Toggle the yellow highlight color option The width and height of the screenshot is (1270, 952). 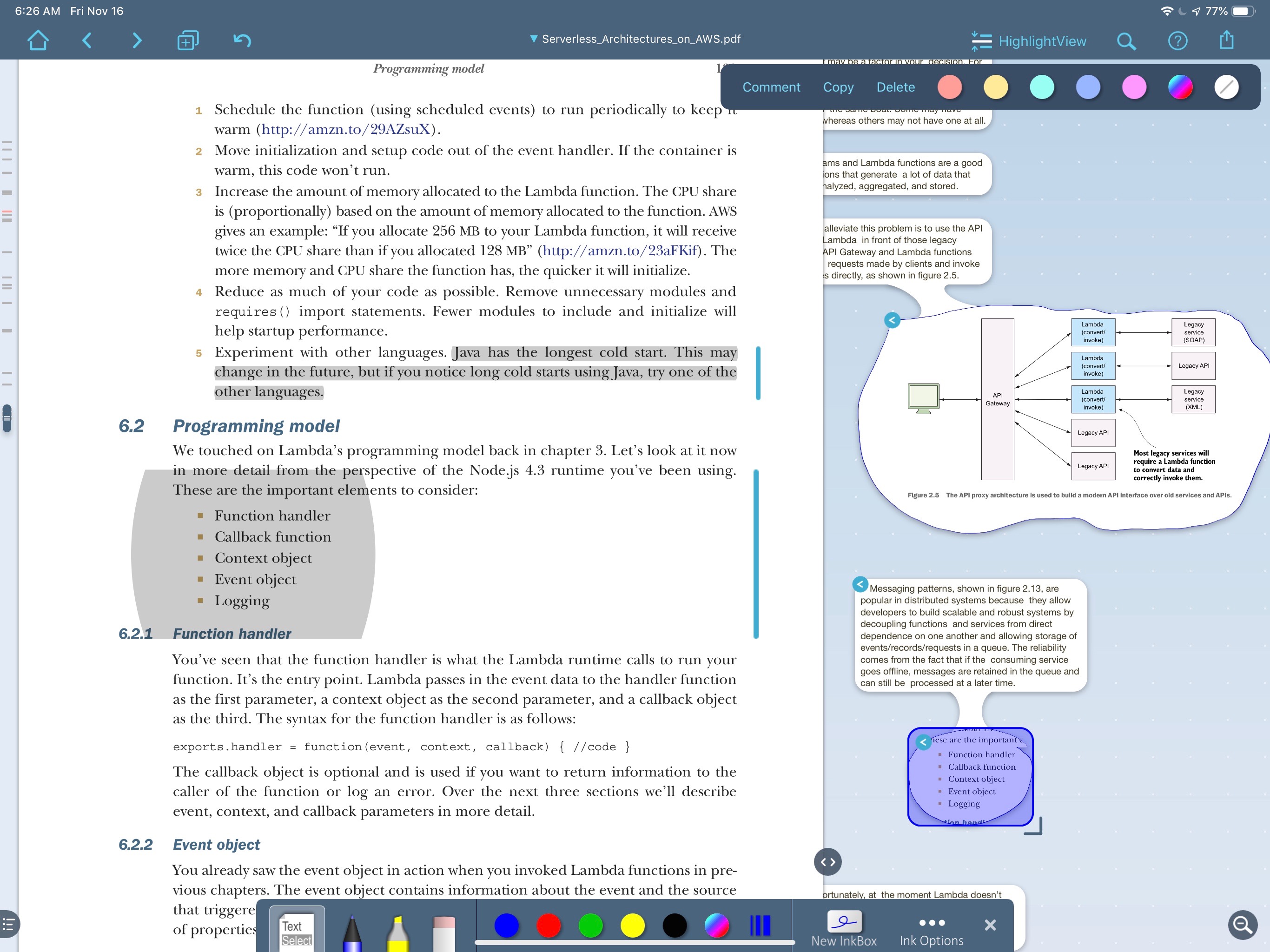pyautogui.click(x=996, y=87)
